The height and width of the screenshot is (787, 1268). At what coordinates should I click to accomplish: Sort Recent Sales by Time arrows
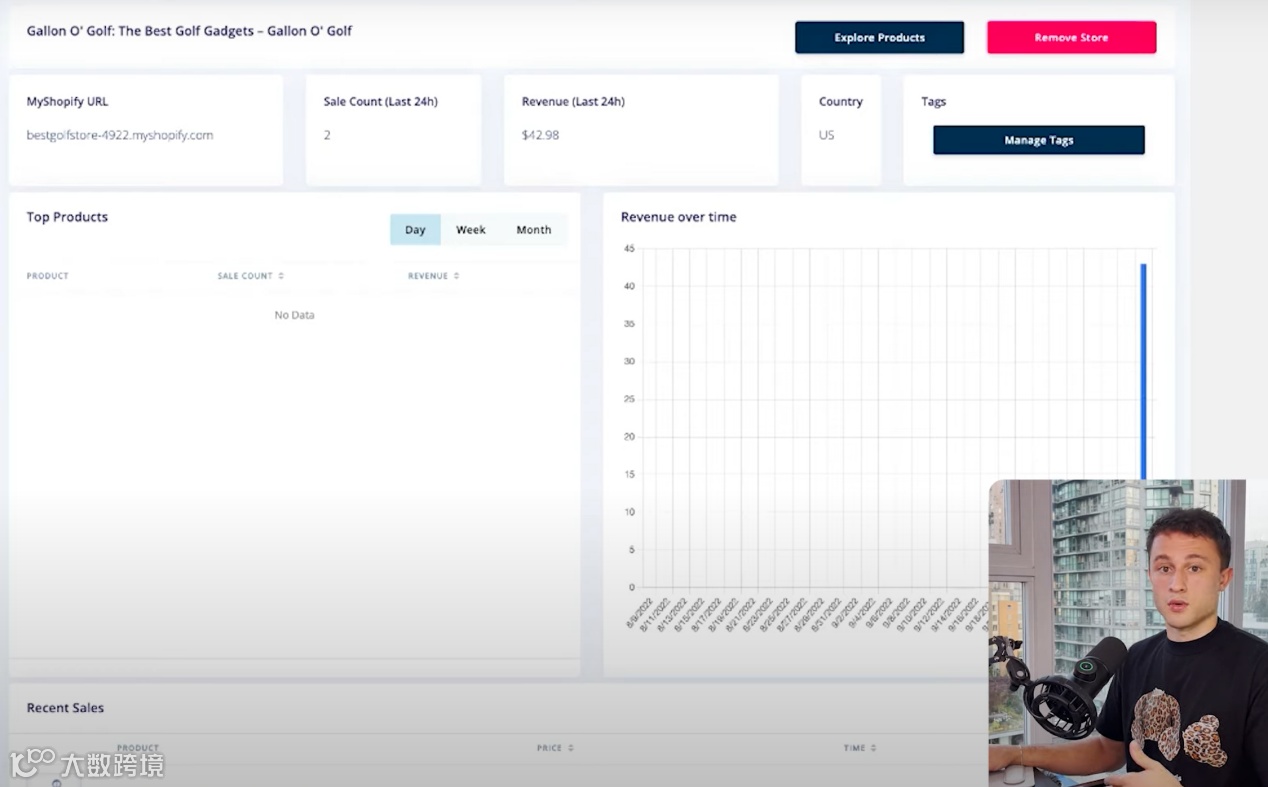[873, 748]
